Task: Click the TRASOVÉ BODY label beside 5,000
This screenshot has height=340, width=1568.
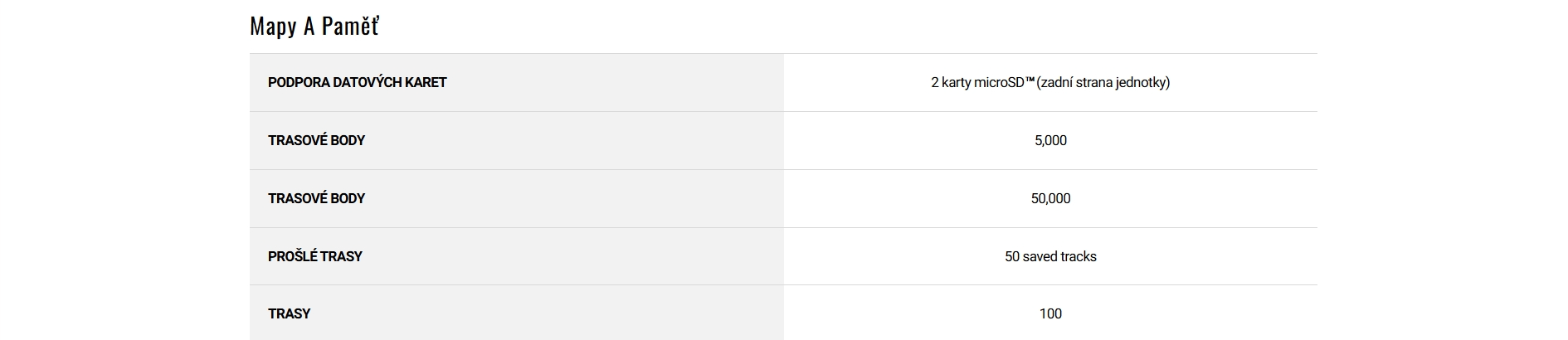Action: click(x=316, y=141)
